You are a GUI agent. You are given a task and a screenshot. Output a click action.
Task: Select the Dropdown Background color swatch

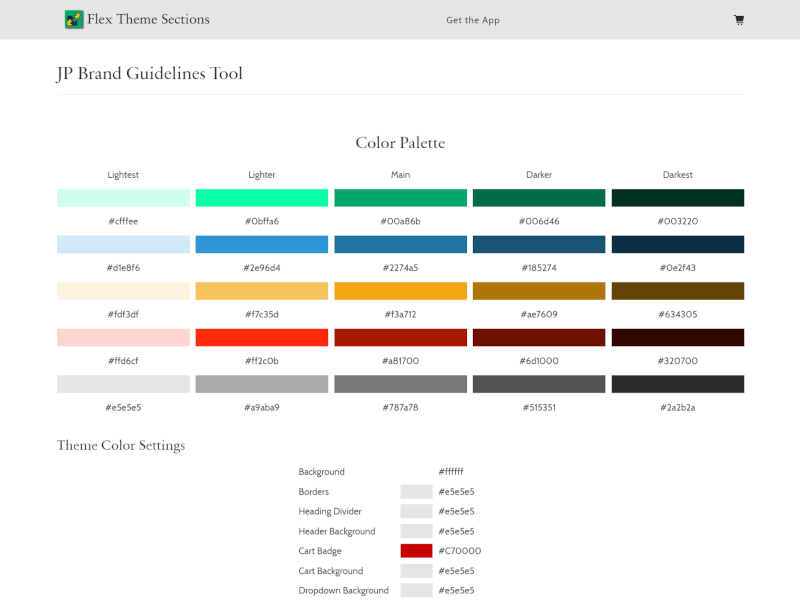[x=416, y=590]
